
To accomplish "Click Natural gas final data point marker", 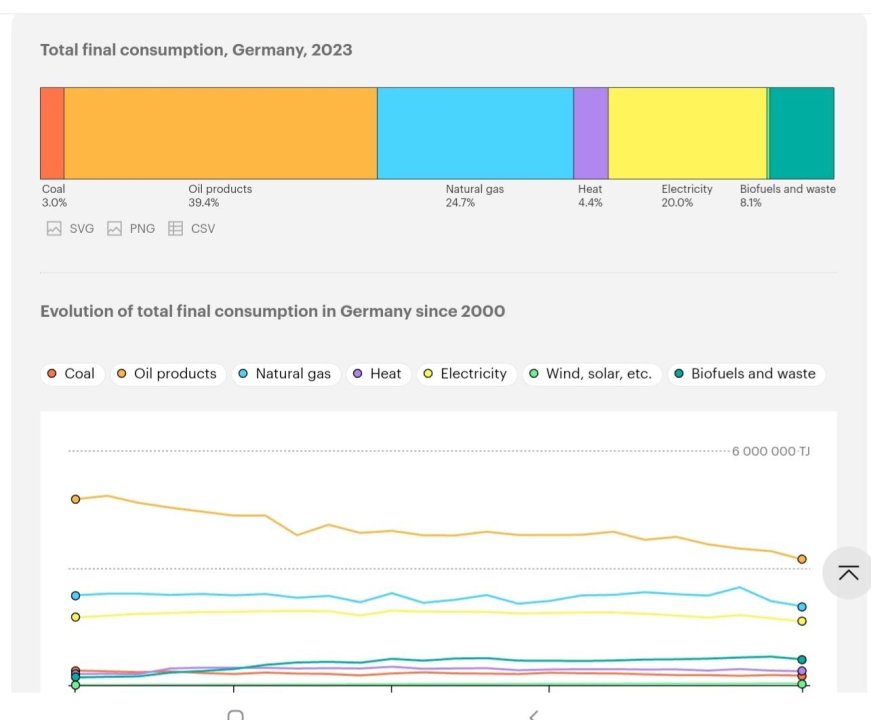I will (x=802, y=606).
